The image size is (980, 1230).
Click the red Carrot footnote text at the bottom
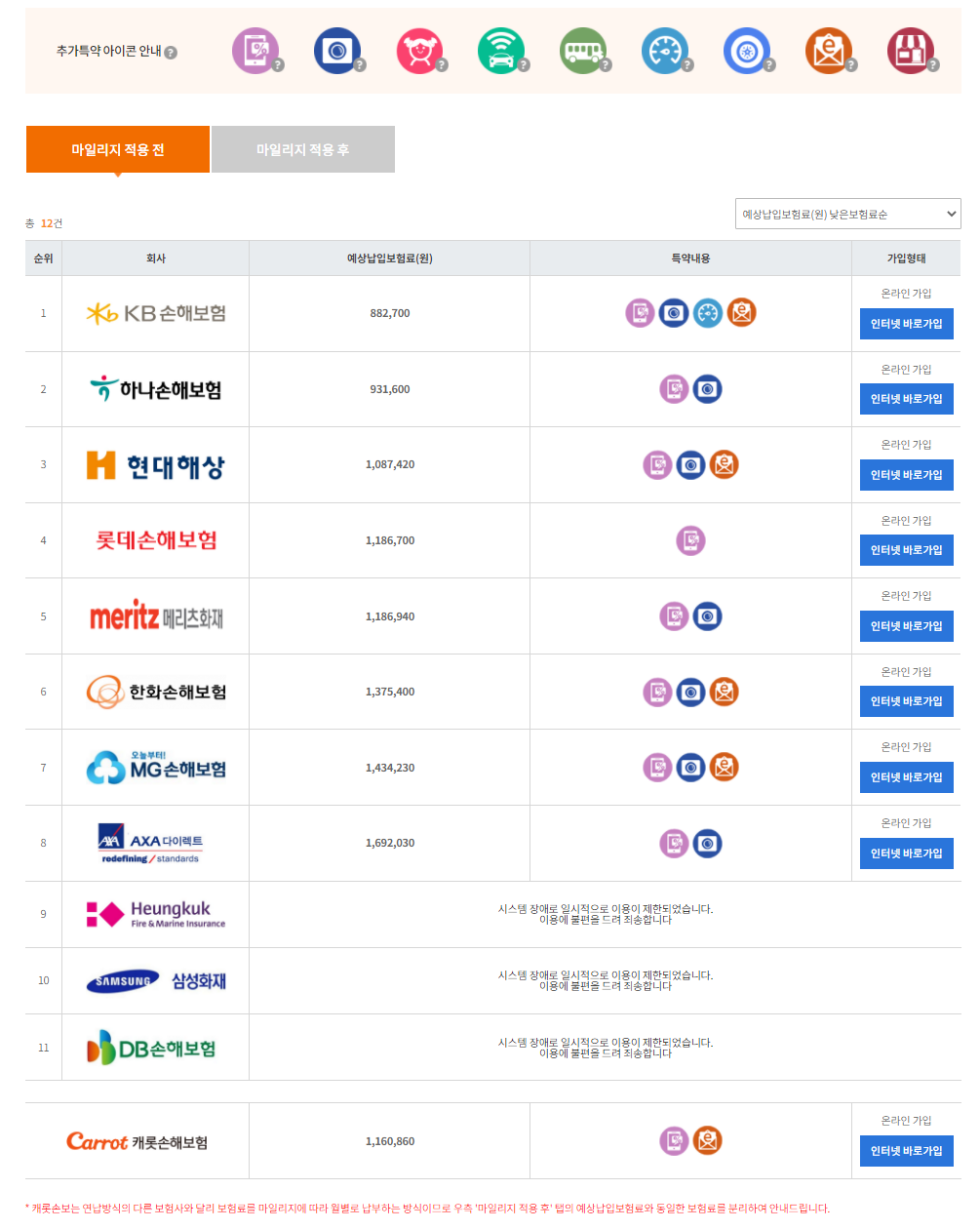[427, 1209]
